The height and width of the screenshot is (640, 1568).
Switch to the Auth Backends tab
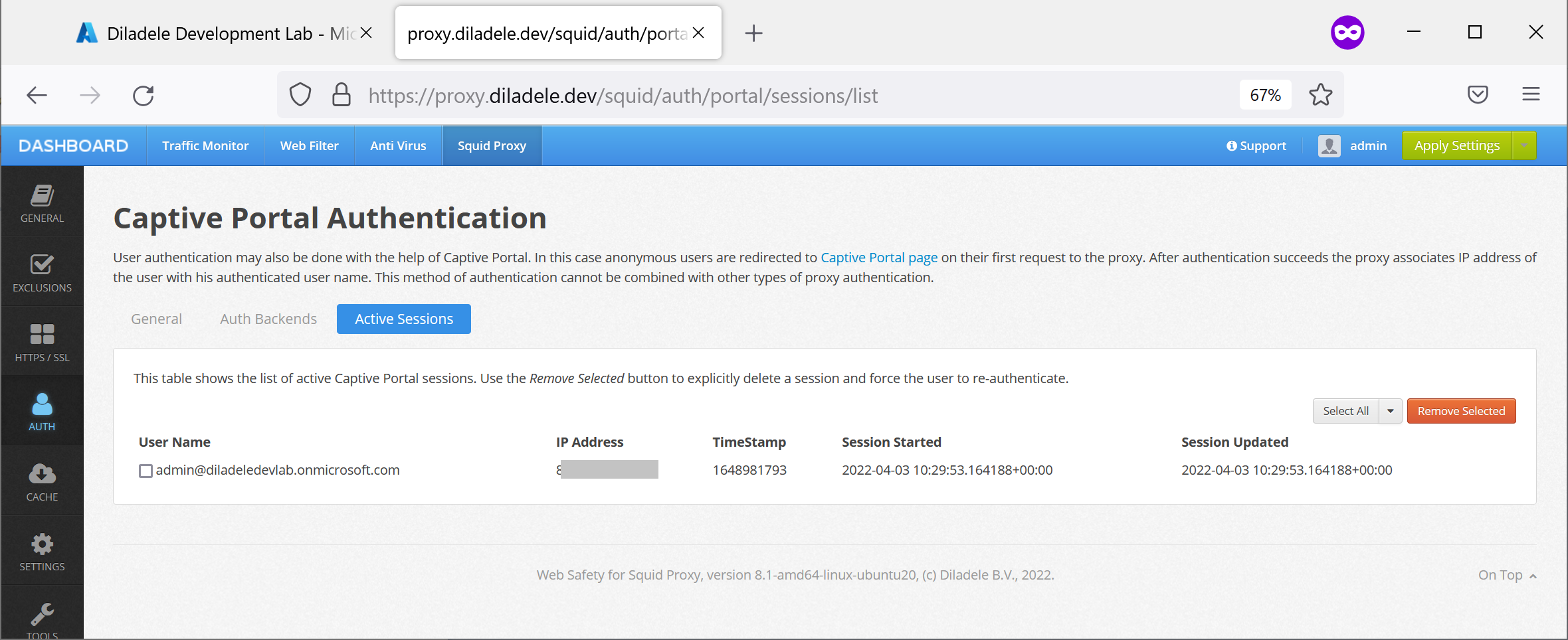pyautogui.click(x=268, y=319)
